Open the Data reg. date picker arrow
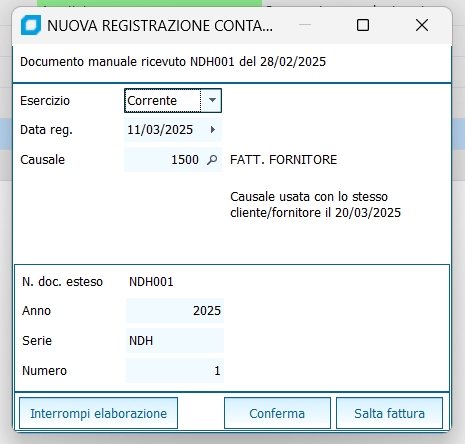 (213, 130)
